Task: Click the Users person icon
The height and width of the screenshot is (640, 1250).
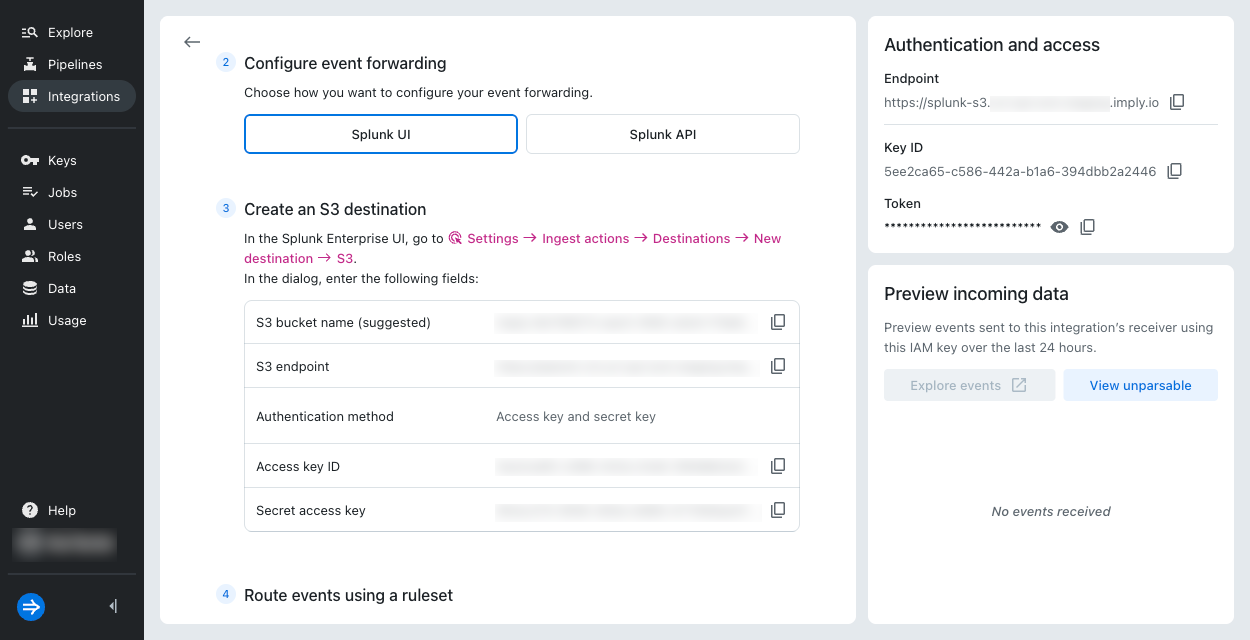Action: click(30, 224)
